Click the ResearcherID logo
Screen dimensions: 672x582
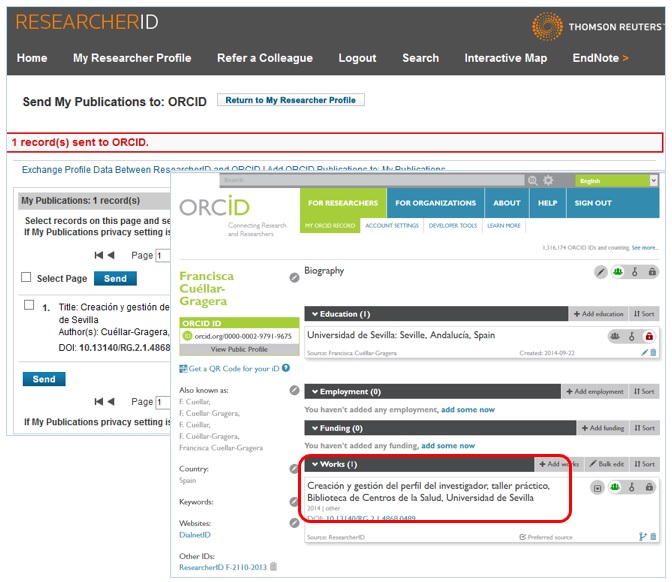click(87, 22)
